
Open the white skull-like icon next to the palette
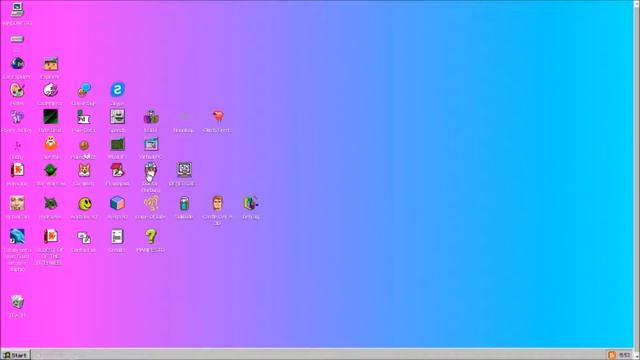click(50, 90)
